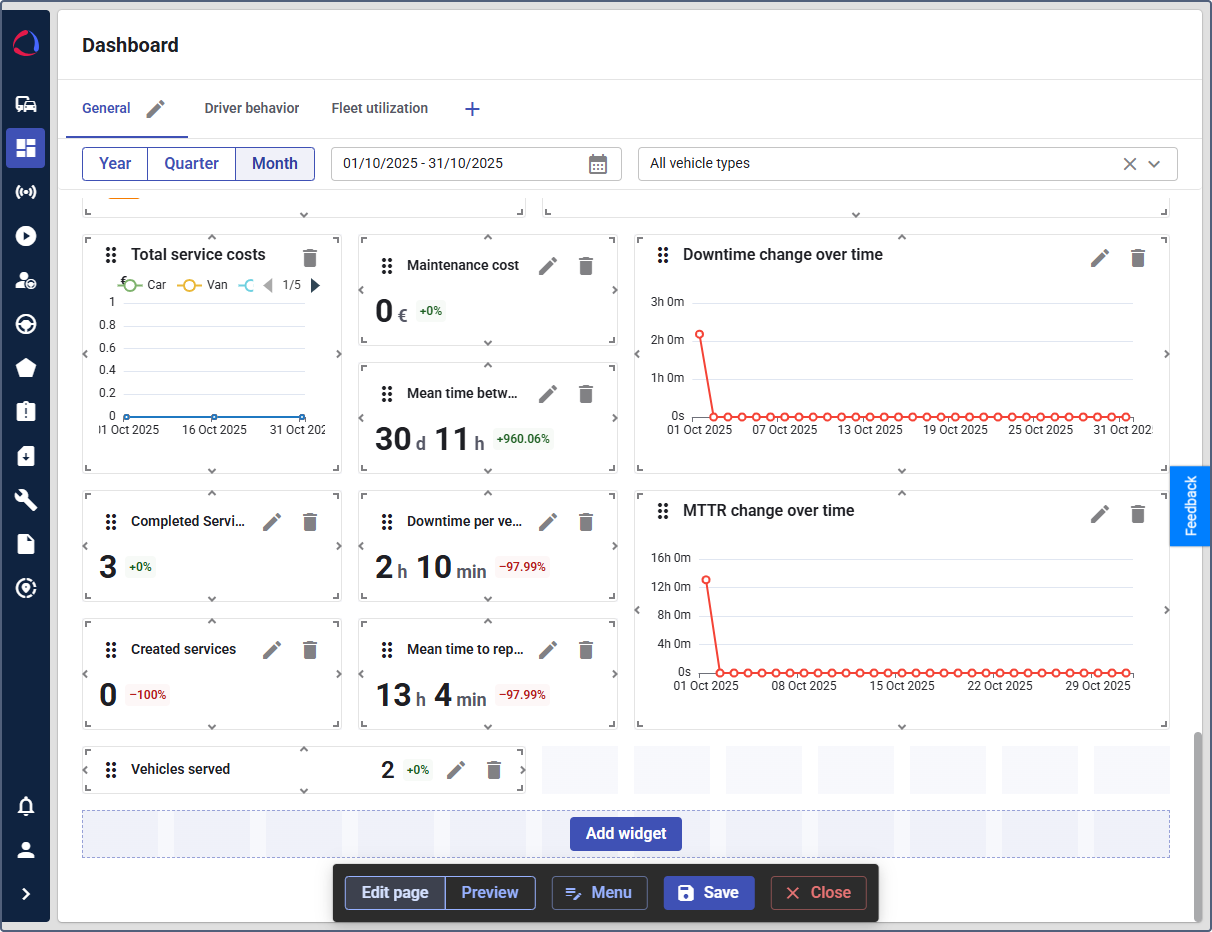Click the Add widget button
Image resolution: width=1212 pixels, height=932 pixels.
pos(626,834)
